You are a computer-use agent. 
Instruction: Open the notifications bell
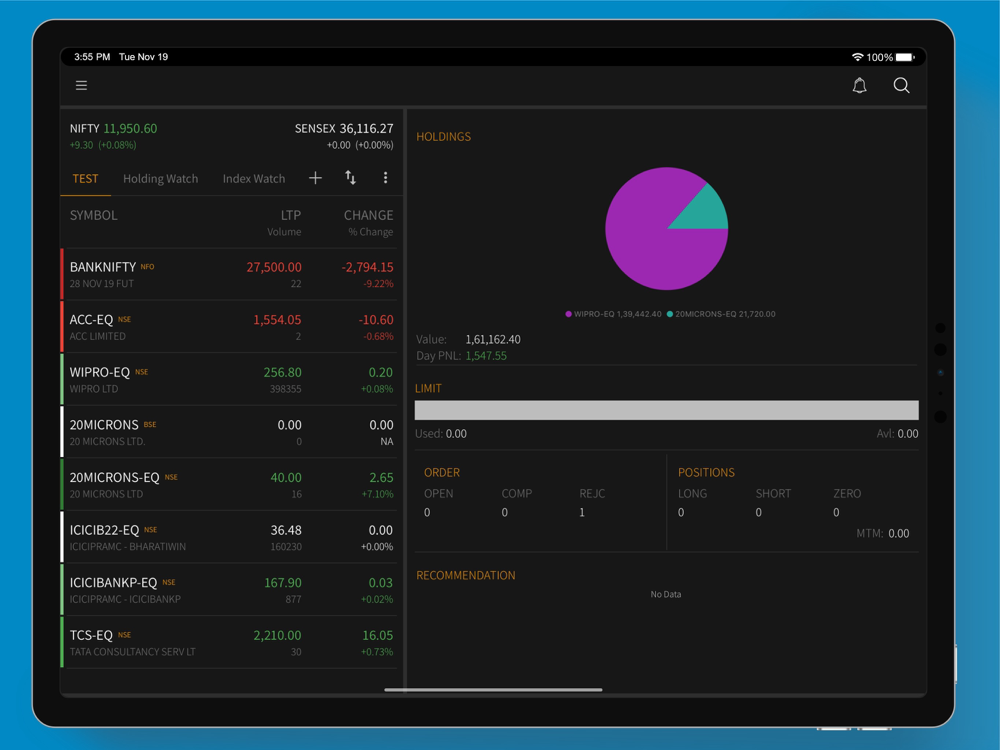click(x=859, y=86)
